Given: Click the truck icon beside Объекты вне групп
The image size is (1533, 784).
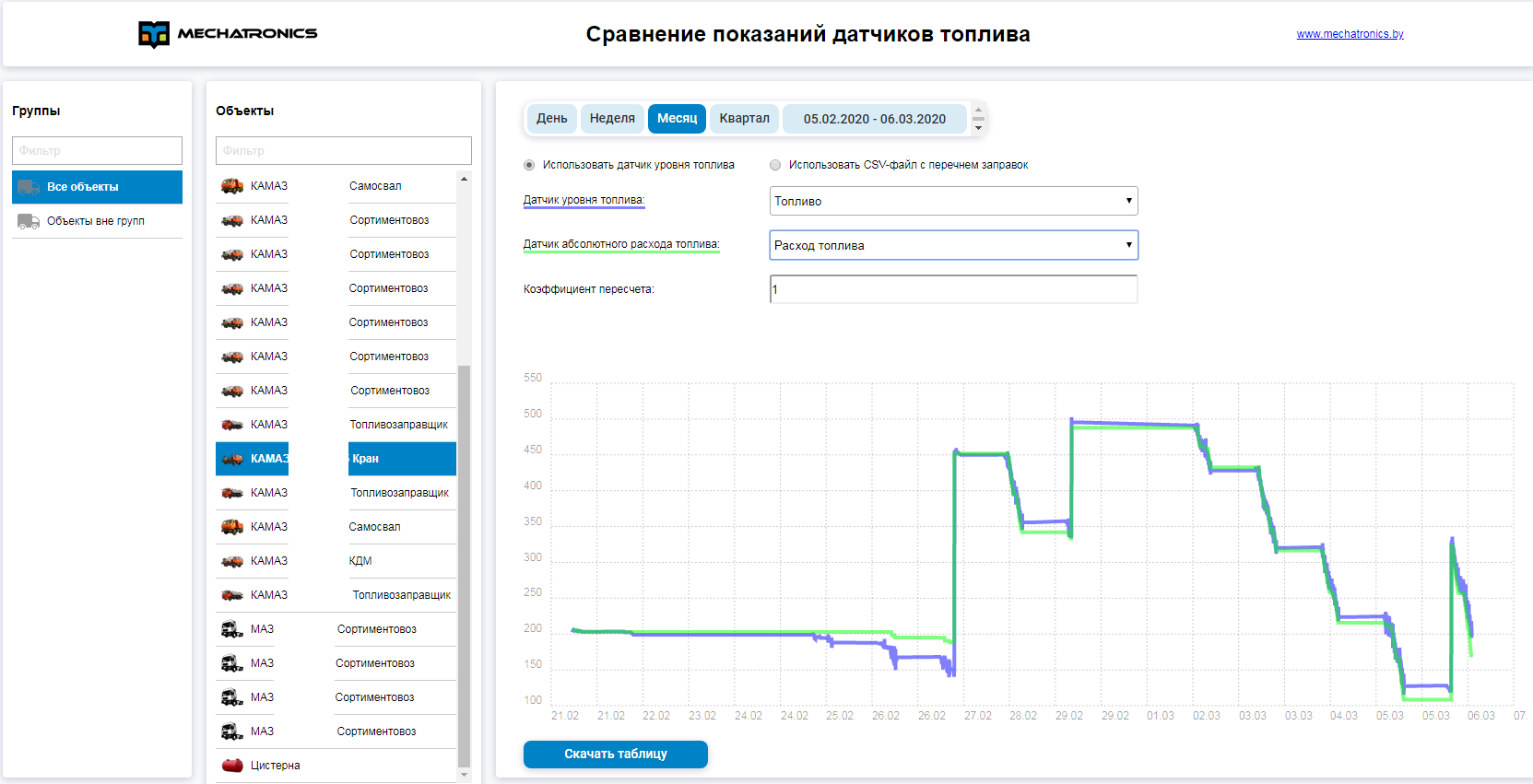Looking at the screenshot, I should click(29, 221).
